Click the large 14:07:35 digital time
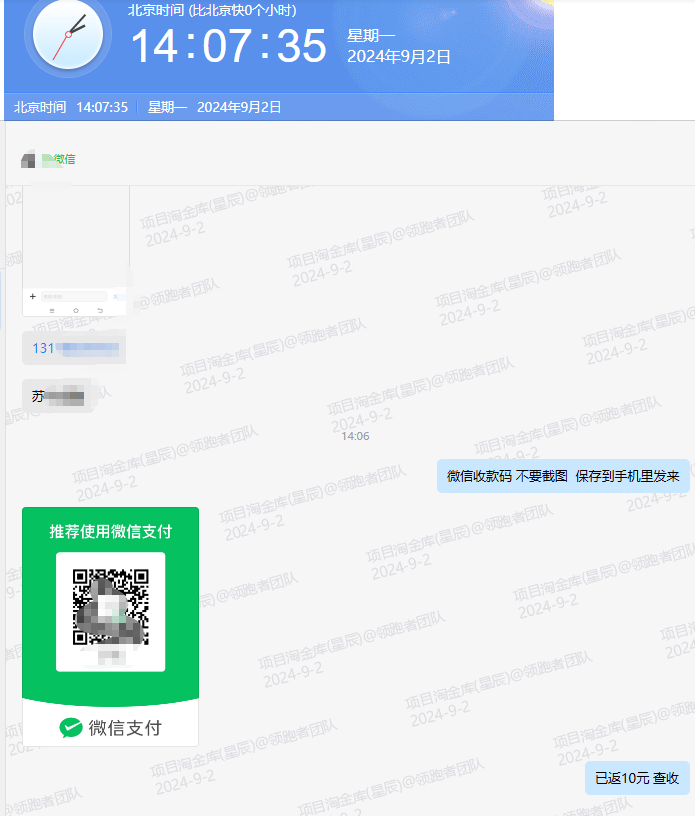695x816 pixels. point(229,46)
